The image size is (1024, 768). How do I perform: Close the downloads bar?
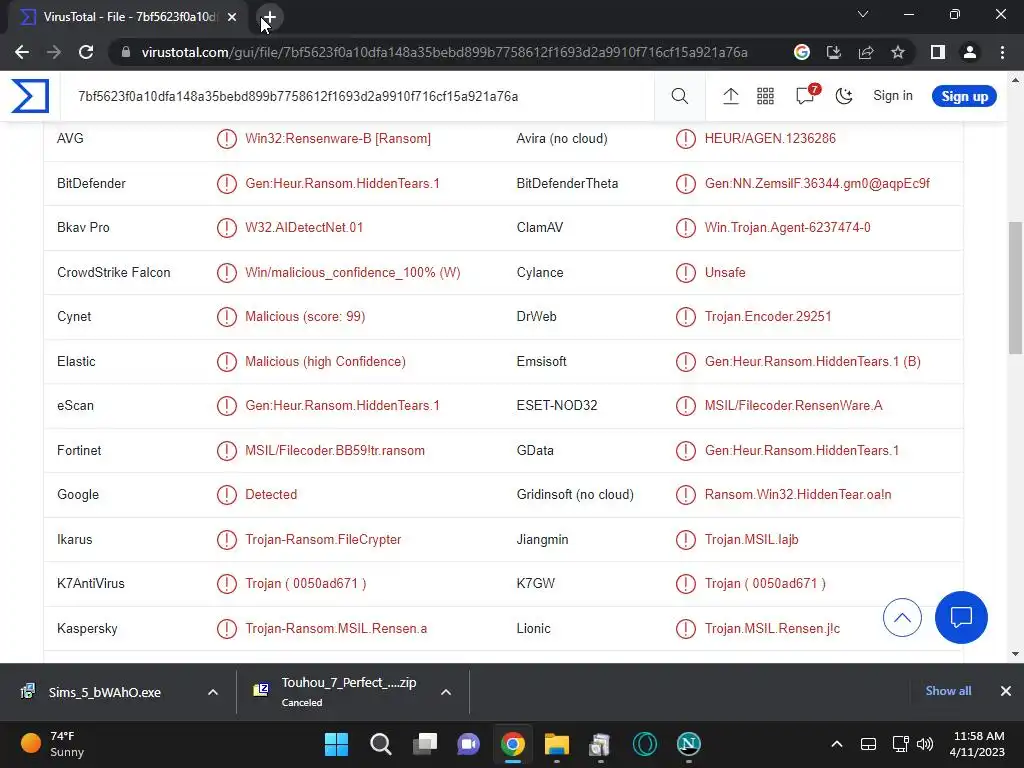click(1006, 691)
